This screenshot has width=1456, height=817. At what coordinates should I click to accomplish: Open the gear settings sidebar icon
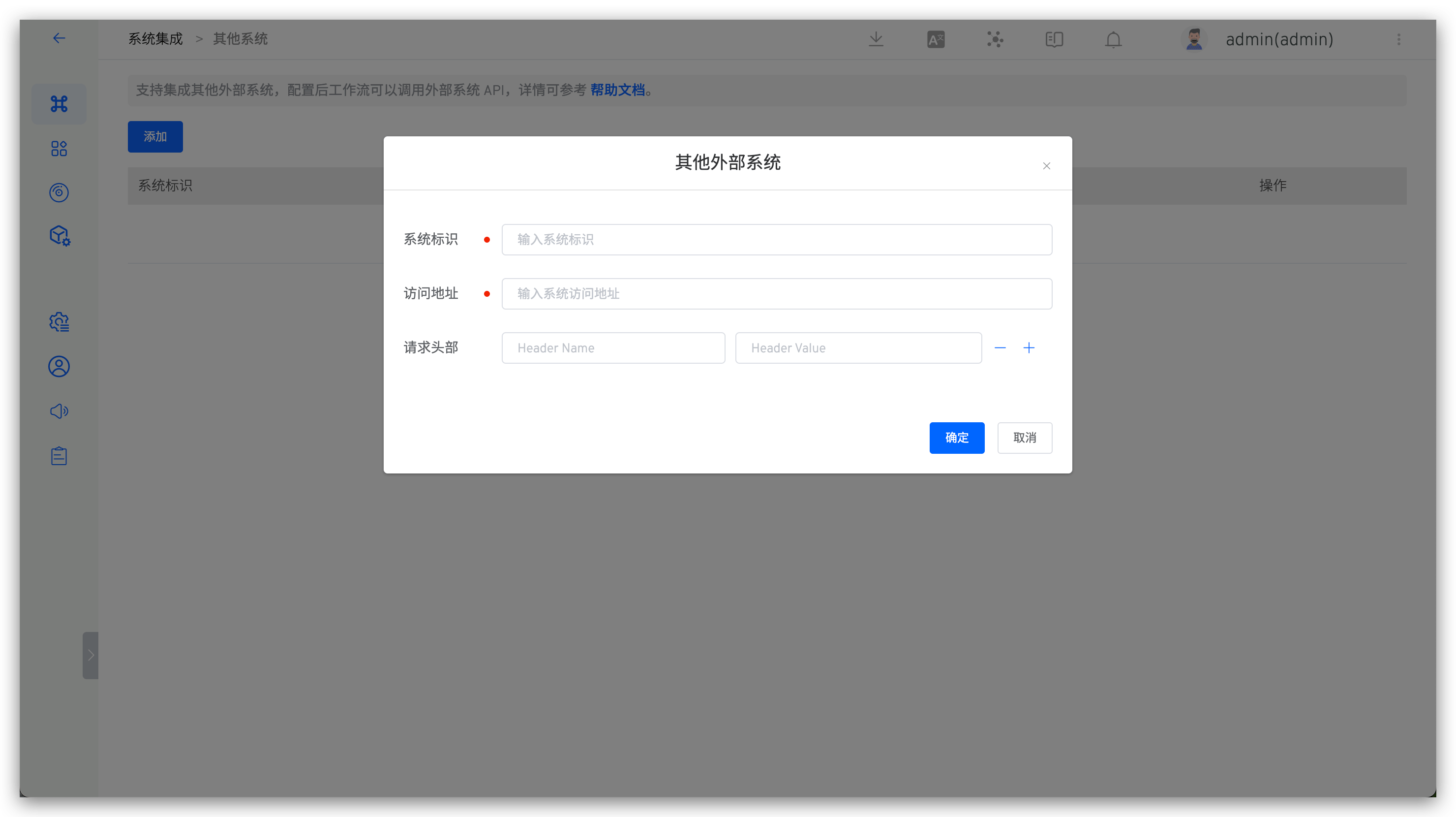pyautogui.click(x=59, y=322)
